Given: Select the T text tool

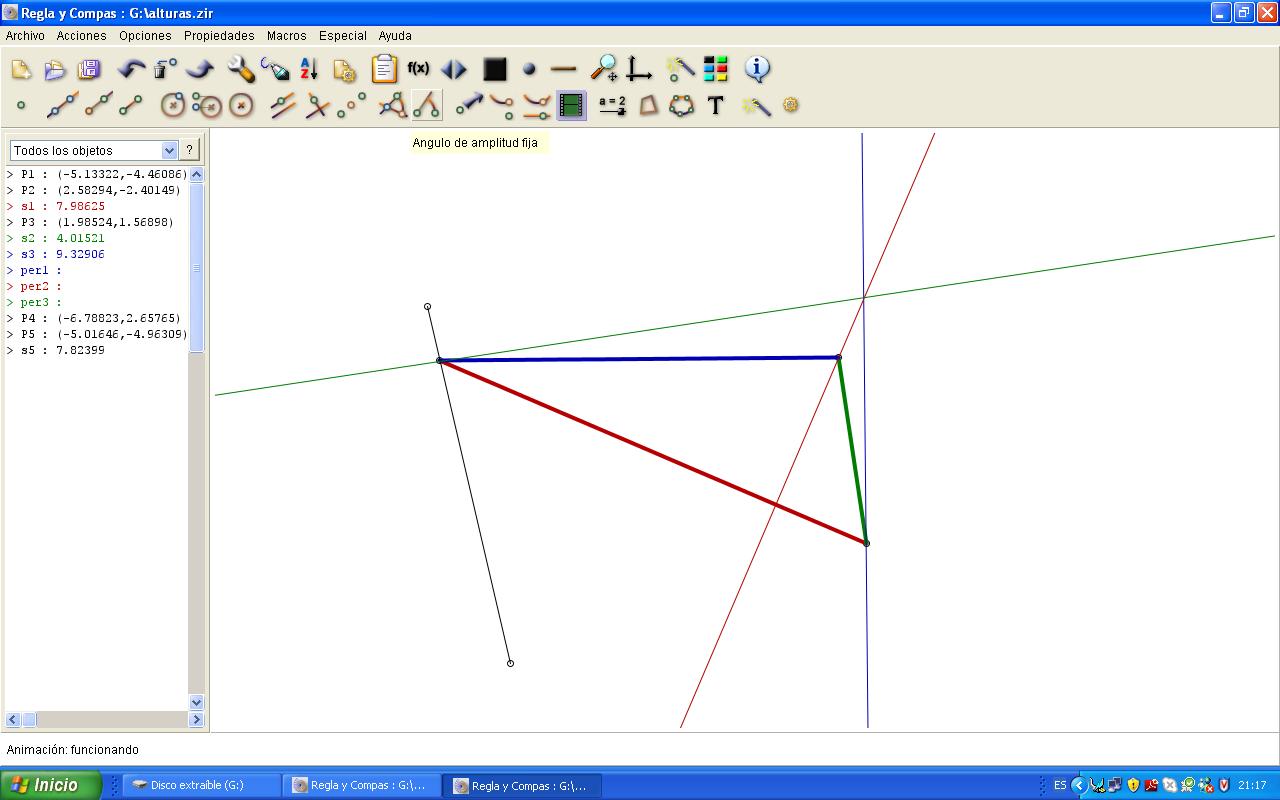Looking at the screenshot, I should pyautogui.click(x=716, y=105).
